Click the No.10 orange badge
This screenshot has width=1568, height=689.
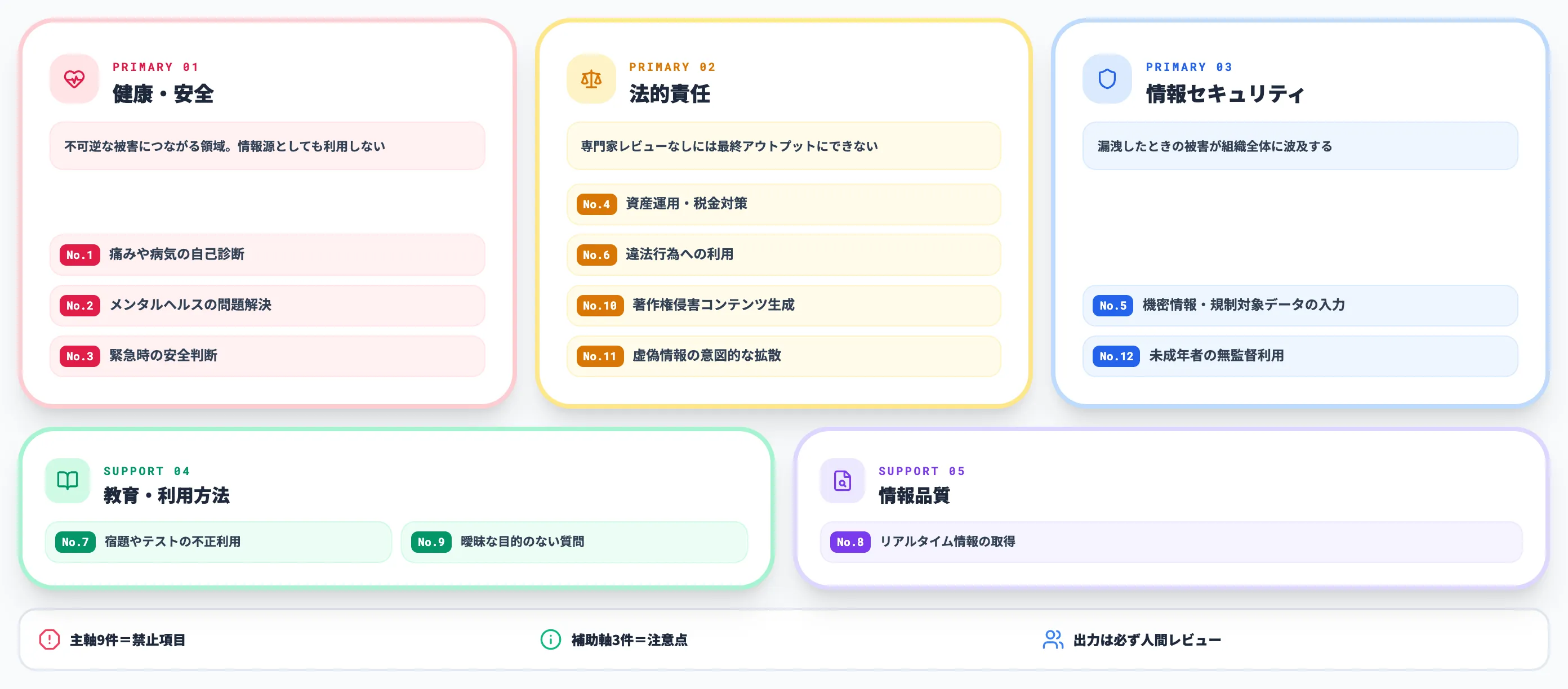click(x=600, y=305)
